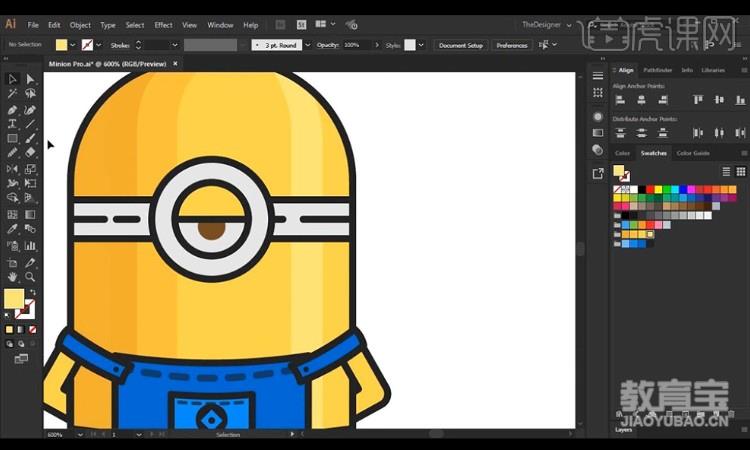Open the 3 pt. Round brush dropdown
Image resolution: width=750 pixels, height=450 pixels.
(x=308, y=45)
